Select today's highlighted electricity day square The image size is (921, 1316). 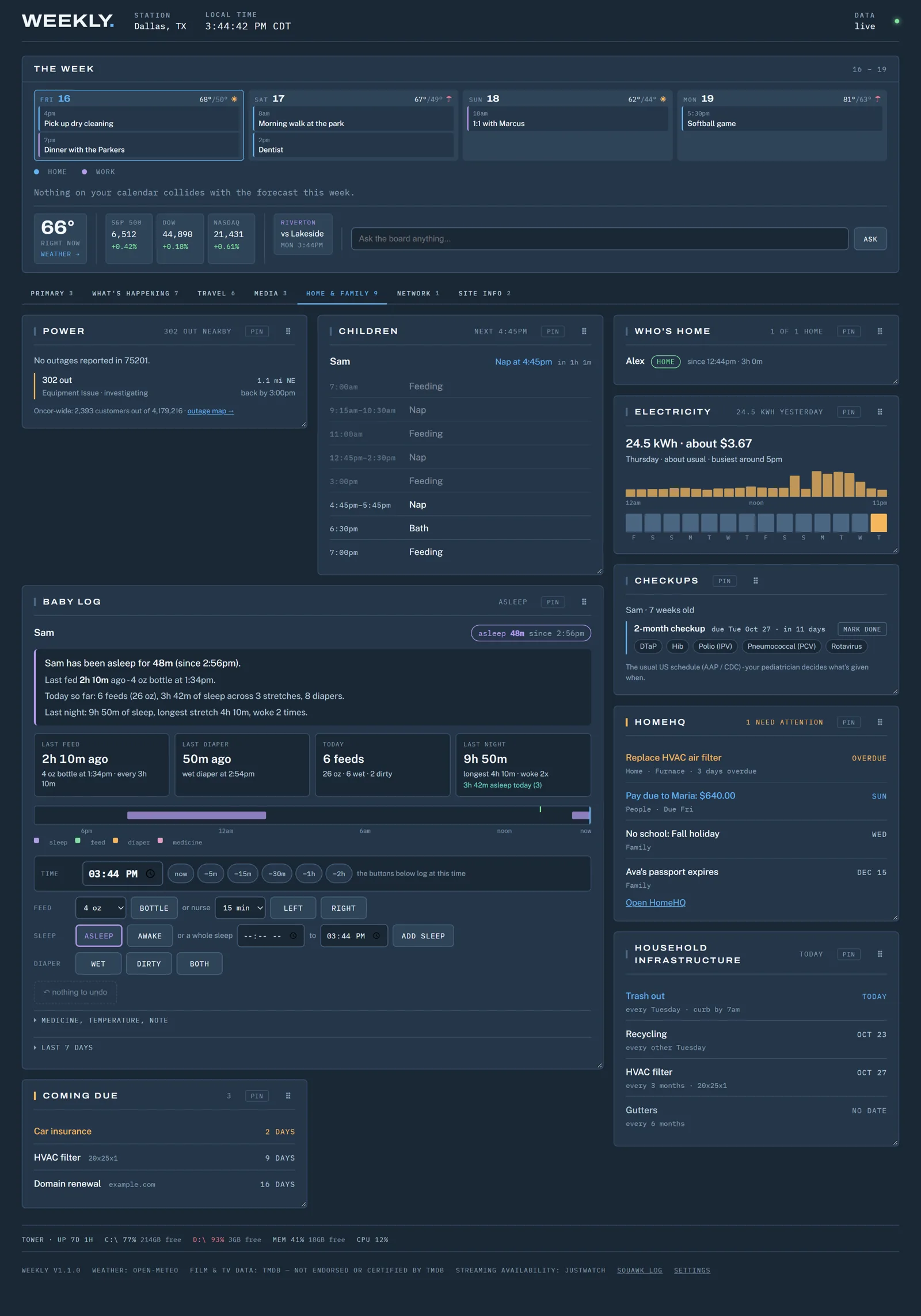click(878, 523)
